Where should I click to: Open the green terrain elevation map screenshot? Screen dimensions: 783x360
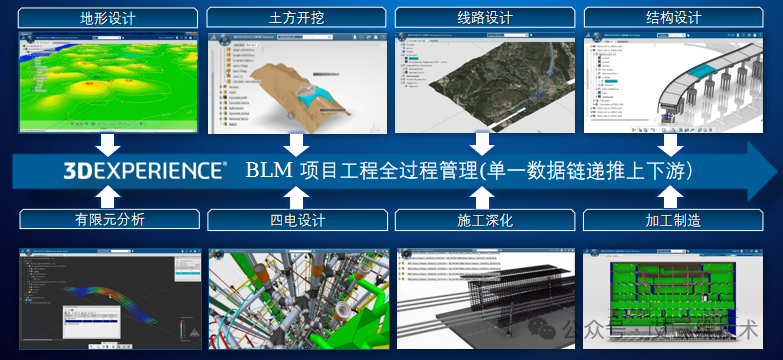tap(108, 82)
